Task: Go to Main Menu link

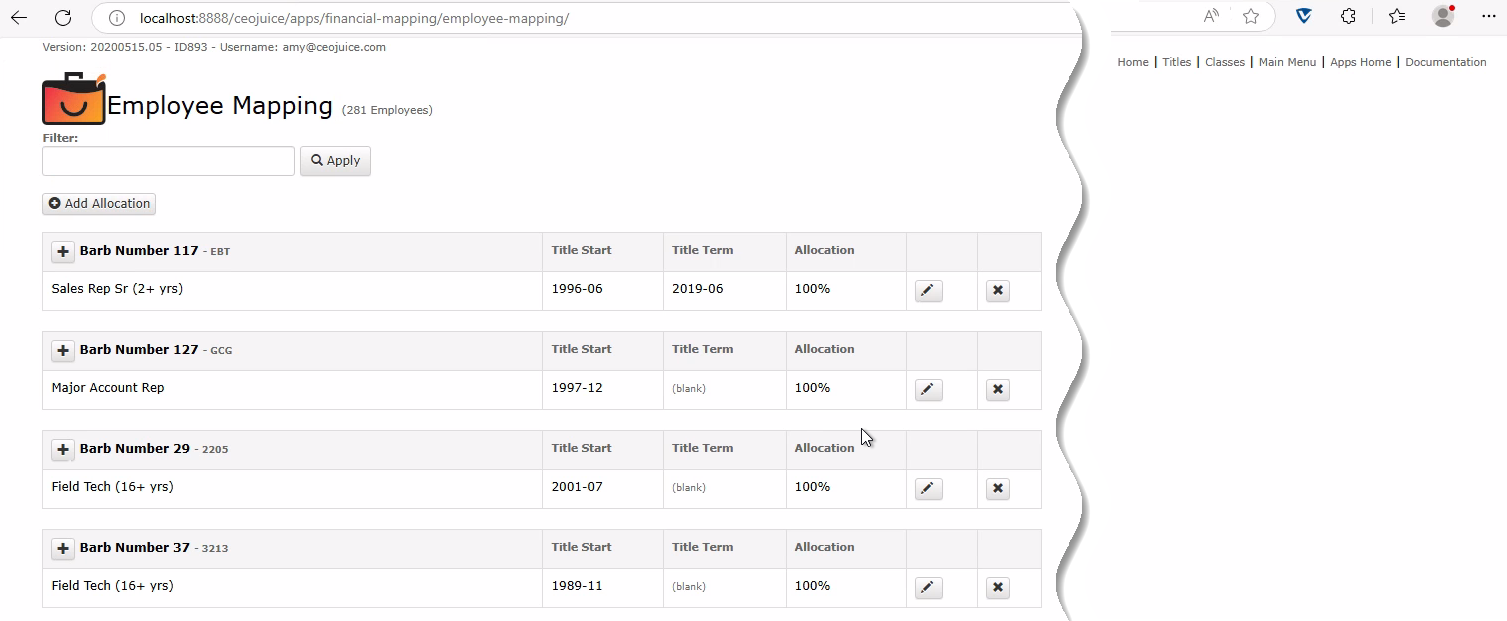Action: 1287,62
